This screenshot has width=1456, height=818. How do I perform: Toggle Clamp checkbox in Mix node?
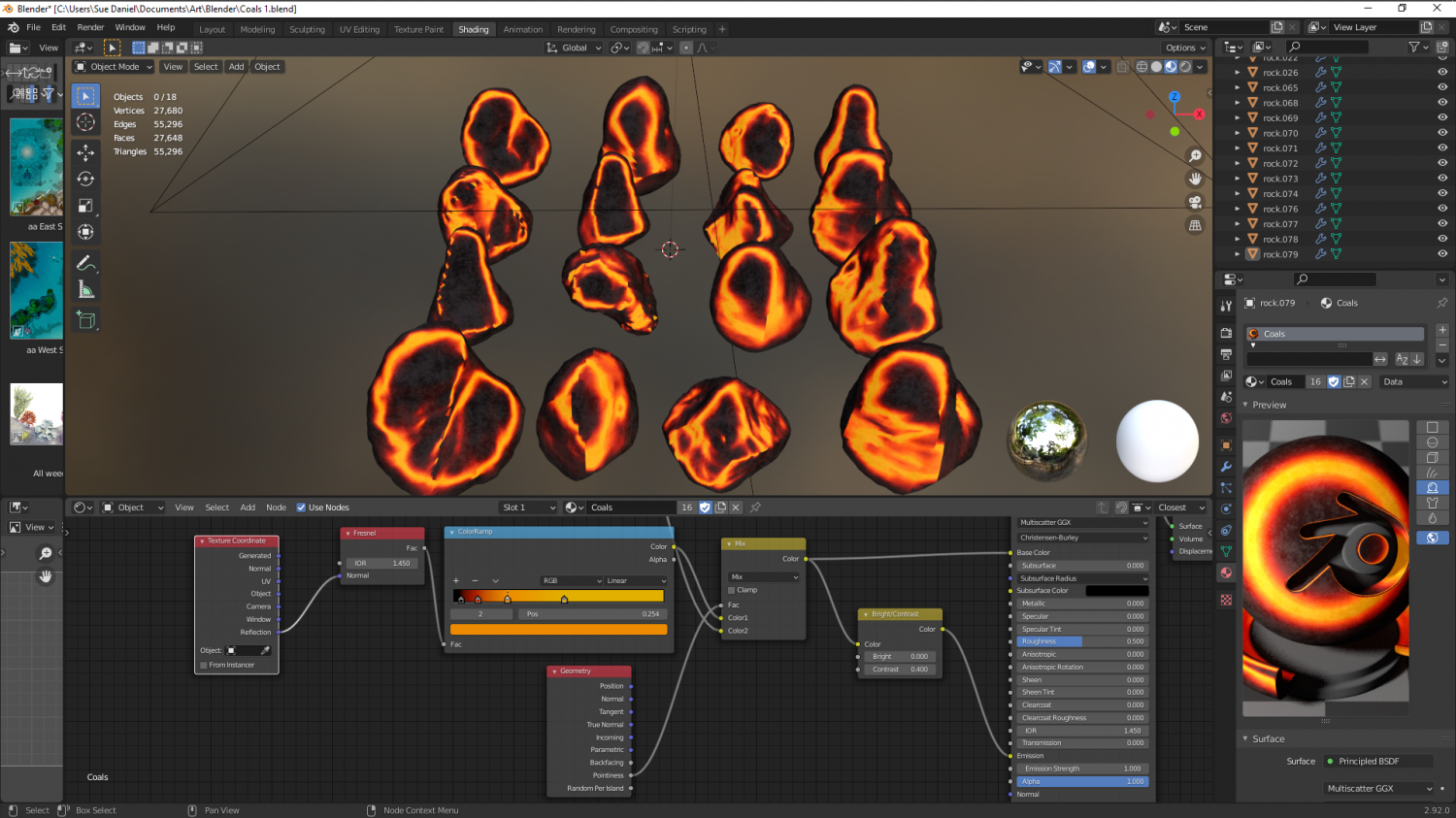tap(732, 590)
